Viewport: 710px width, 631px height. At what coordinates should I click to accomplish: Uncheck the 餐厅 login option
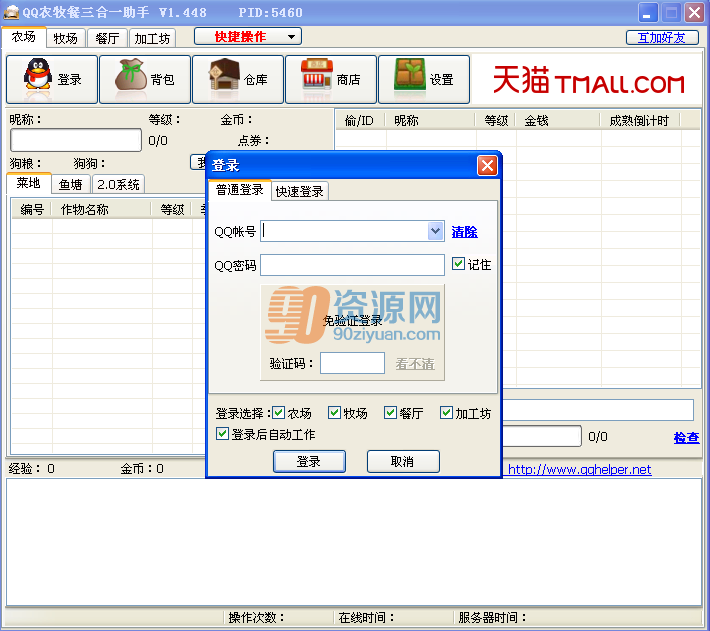click(390, 412)
